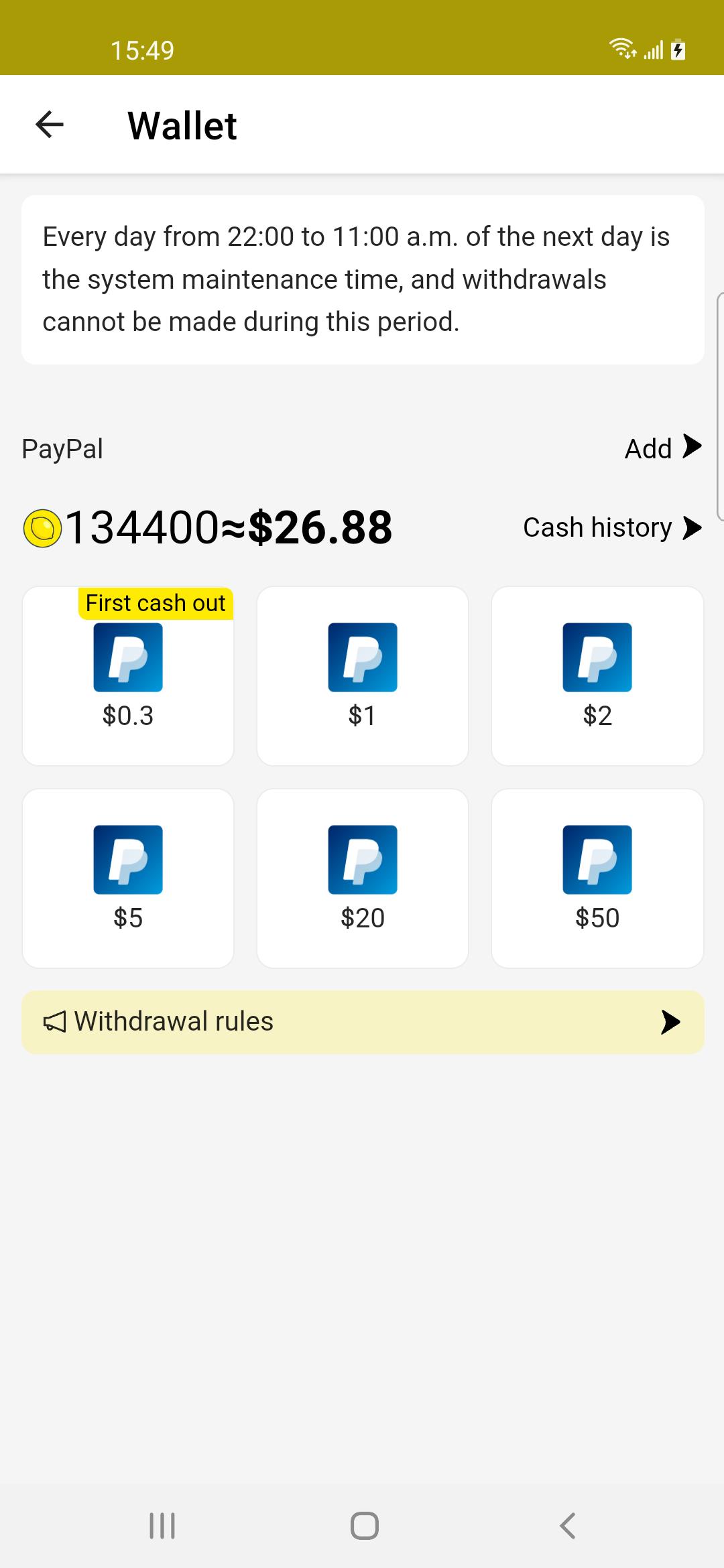Expand the arrow next to Add
This screenshot has width=724, height=1568.
692,446
